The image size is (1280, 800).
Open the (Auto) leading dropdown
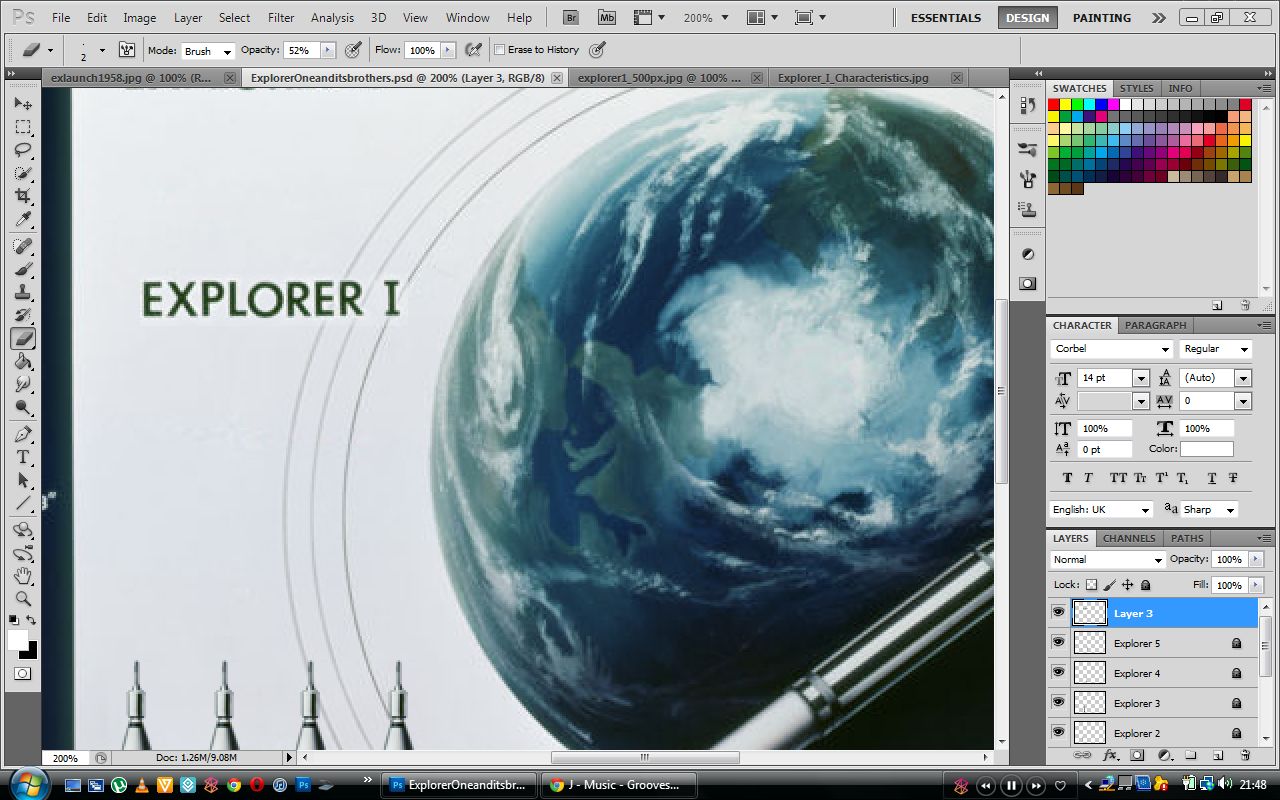tap(1243, 378)
